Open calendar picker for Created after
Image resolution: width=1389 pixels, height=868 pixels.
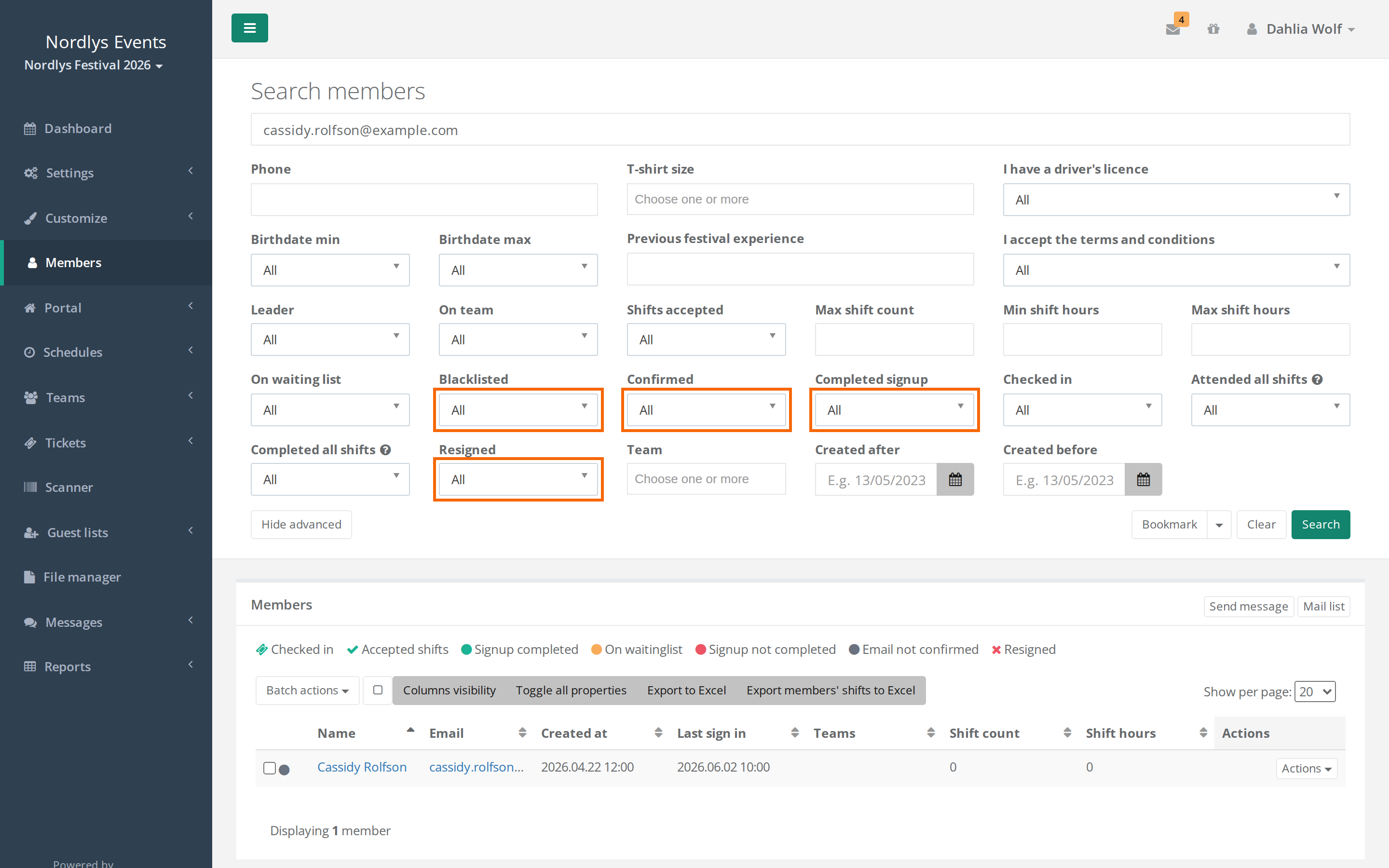(955, 479)
